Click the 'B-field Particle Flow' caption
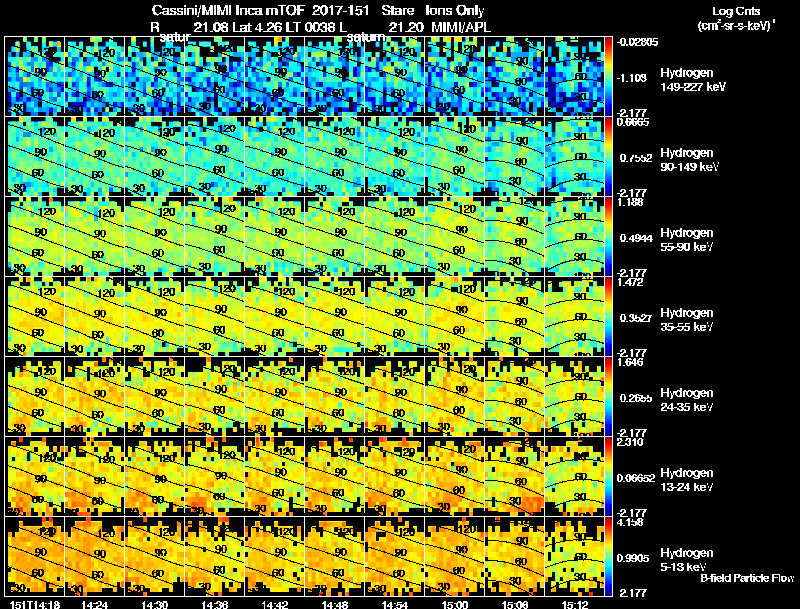 click(x=747, y=578)
